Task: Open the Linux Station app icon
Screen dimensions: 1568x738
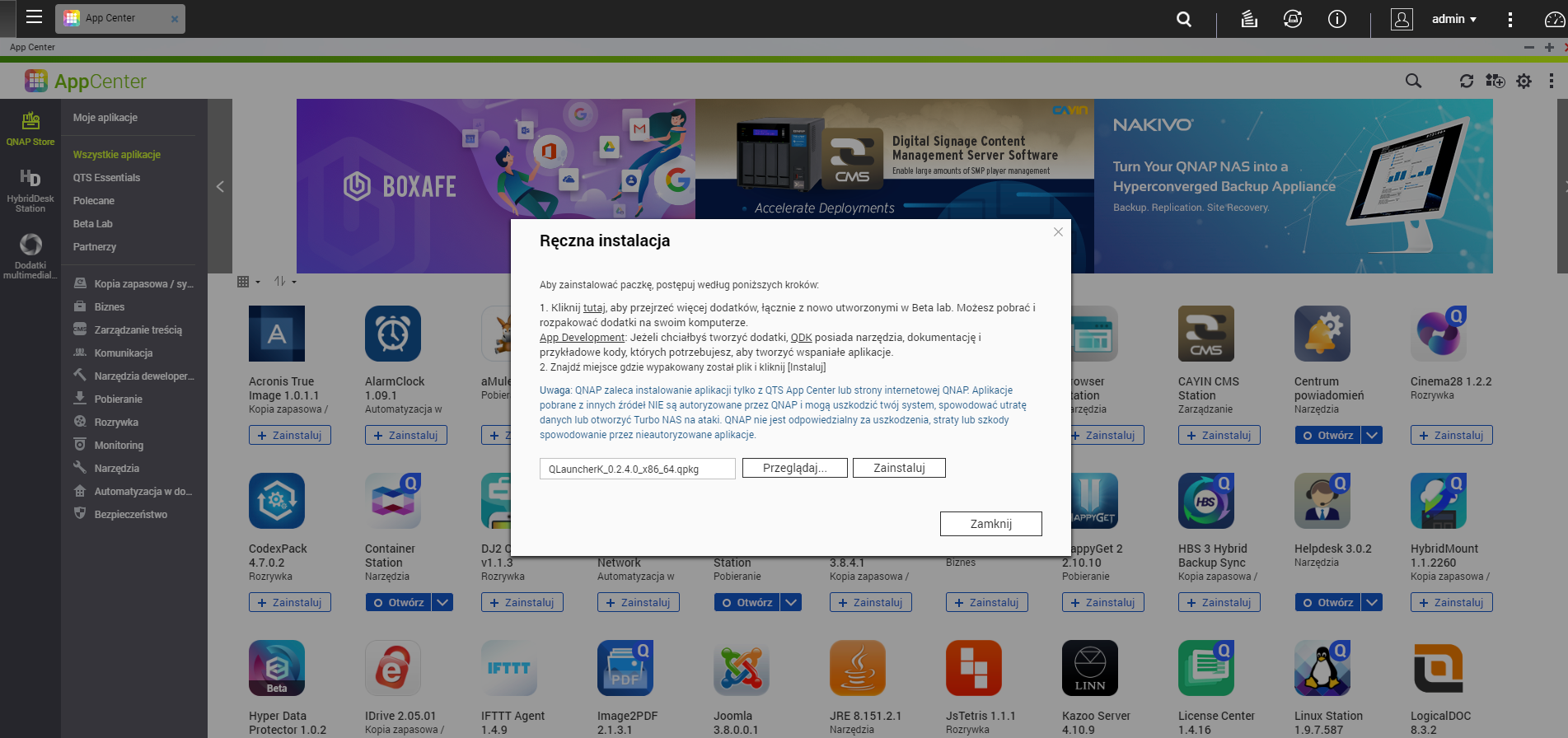Action: 1322,668
